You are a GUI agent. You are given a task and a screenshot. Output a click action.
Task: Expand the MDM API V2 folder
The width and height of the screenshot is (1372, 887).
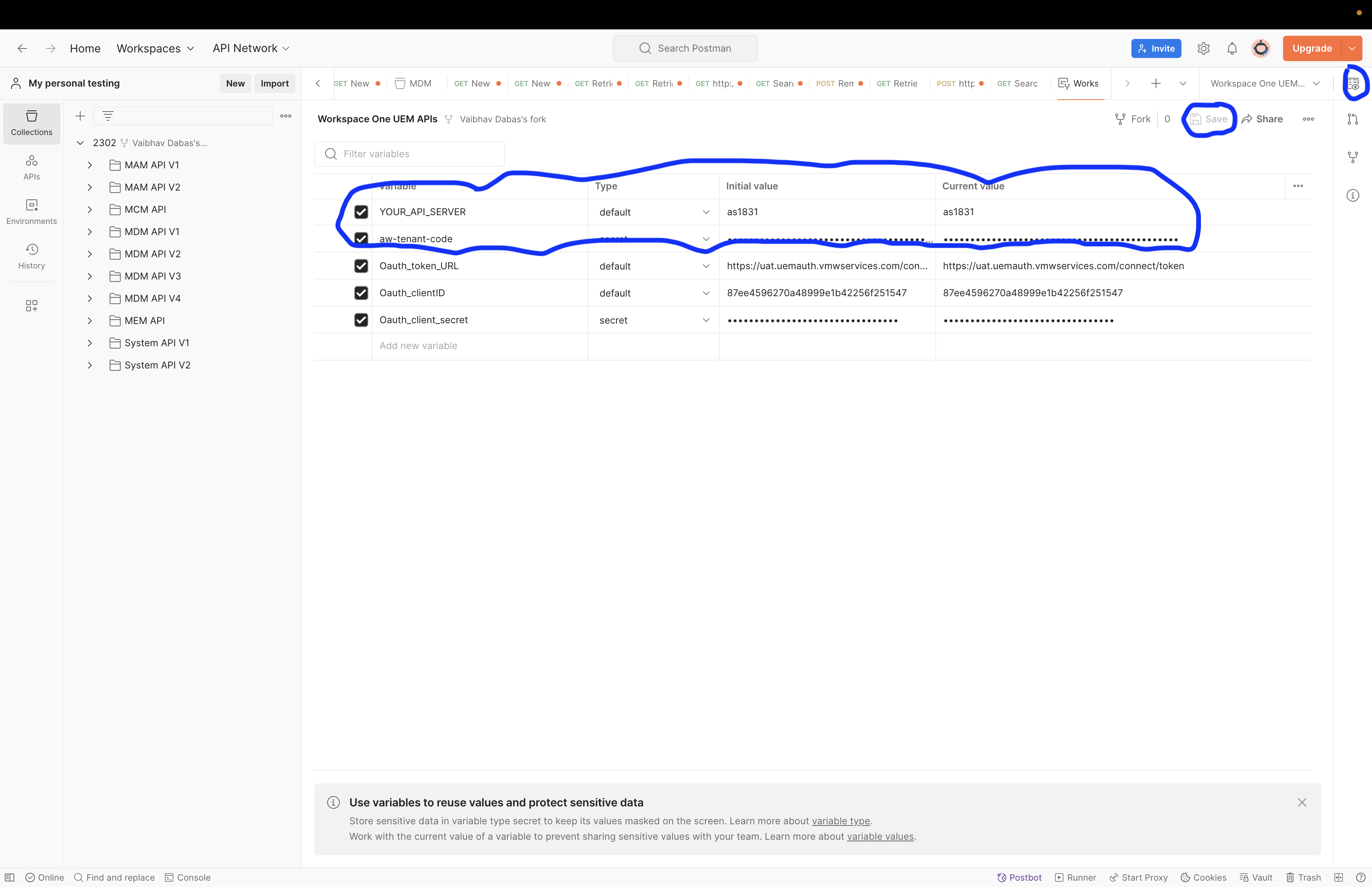point(90,254)
